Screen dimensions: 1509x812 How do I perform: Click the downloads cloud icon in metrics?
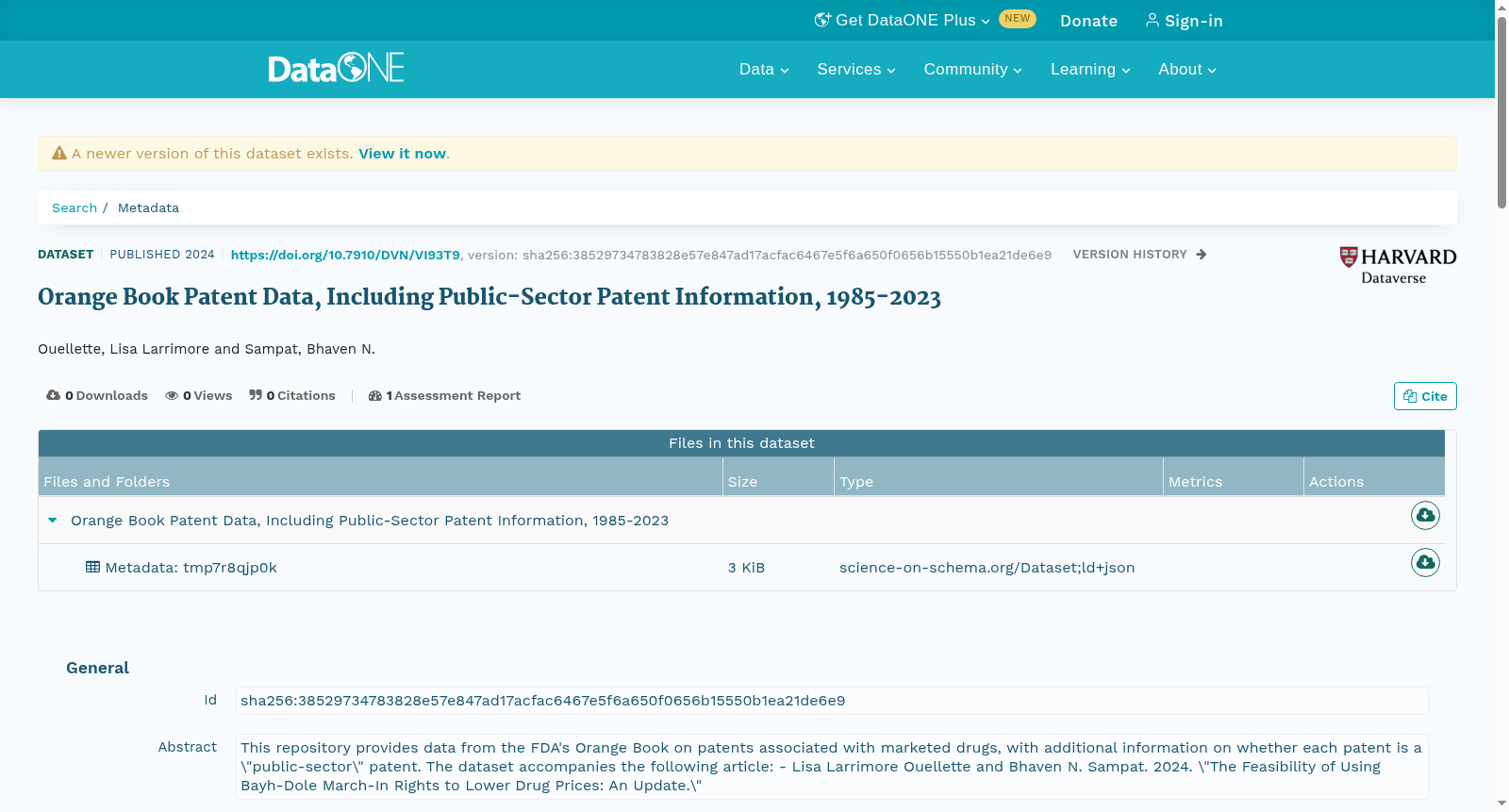[53, 395]
